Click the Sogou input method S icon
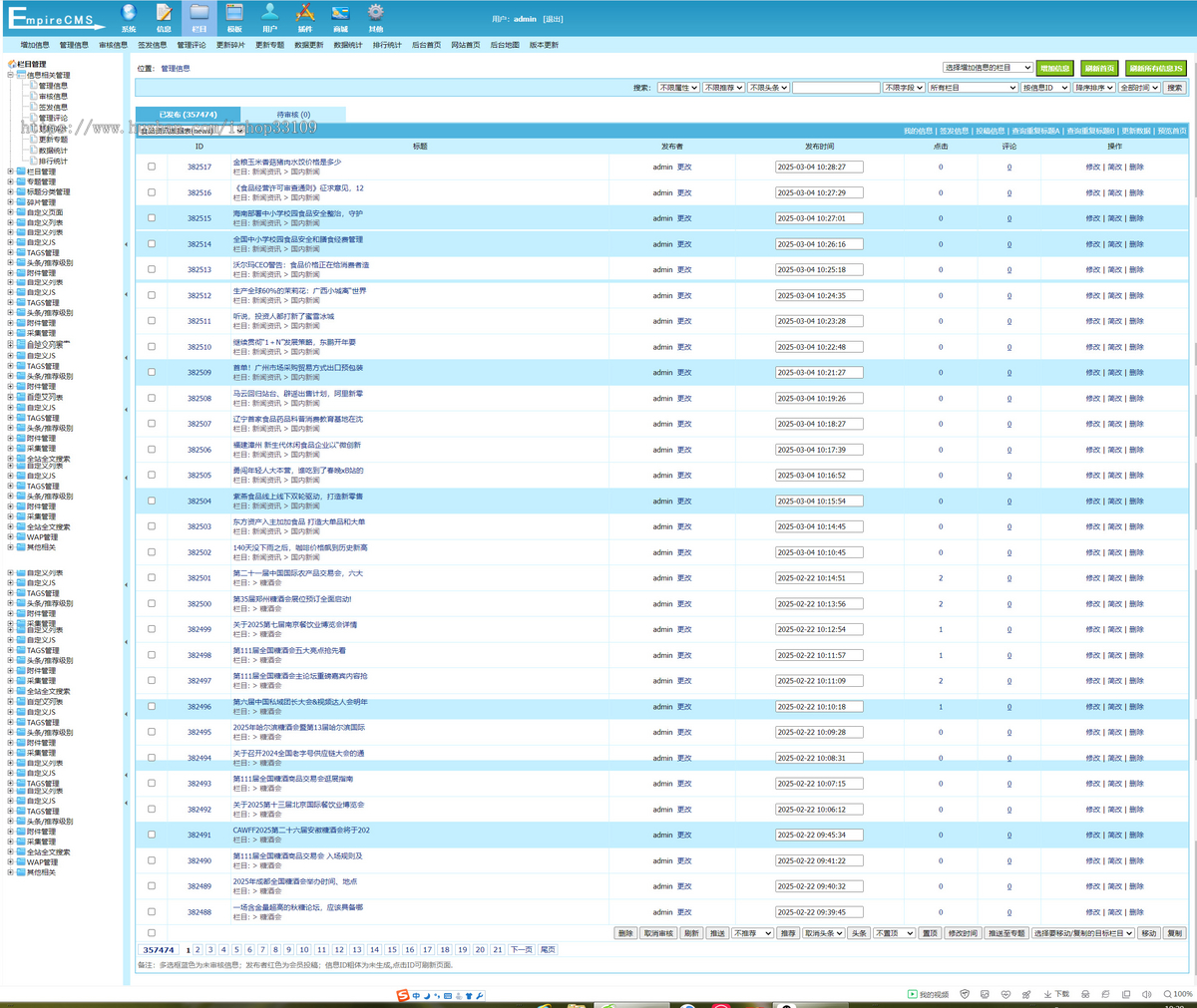 [x=403, y=995]
